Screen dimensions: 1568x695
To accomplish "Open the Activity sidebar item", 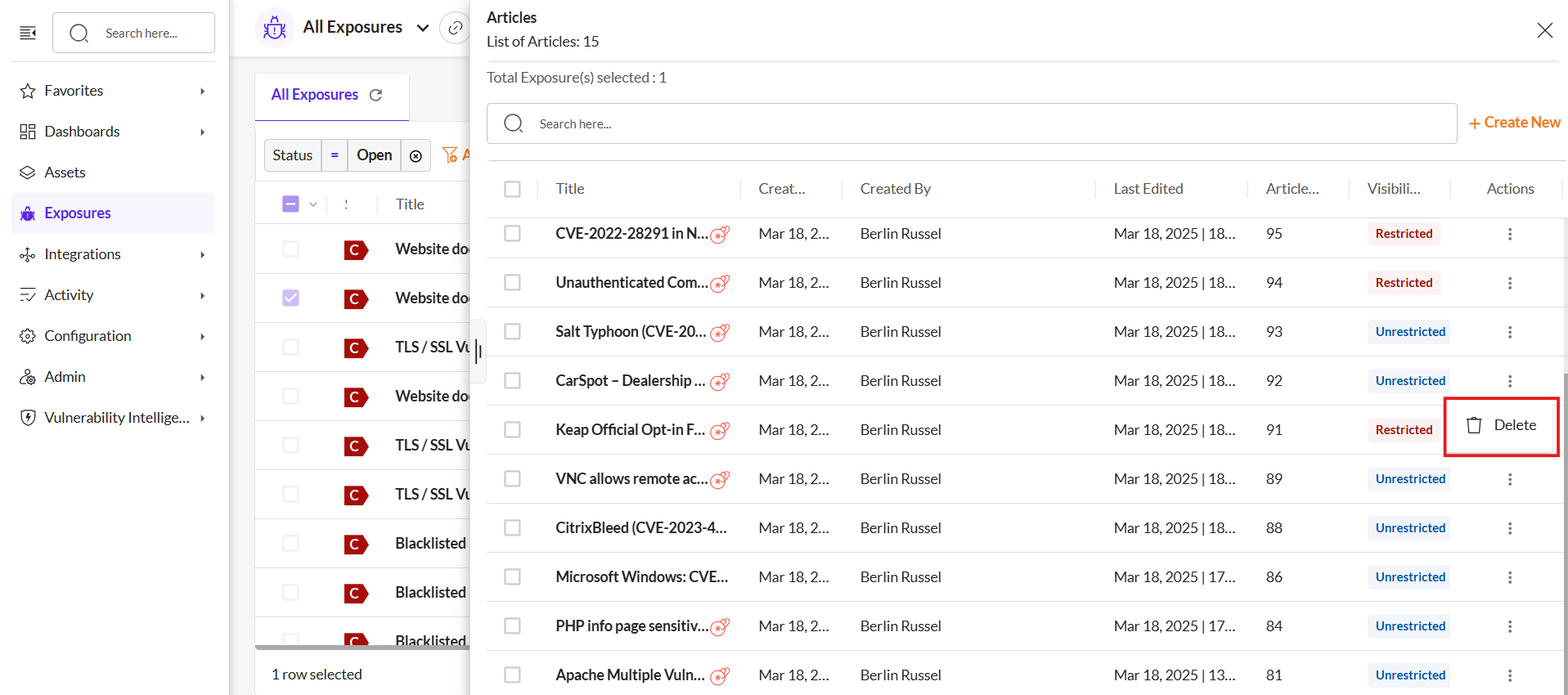I will (113, 295).
